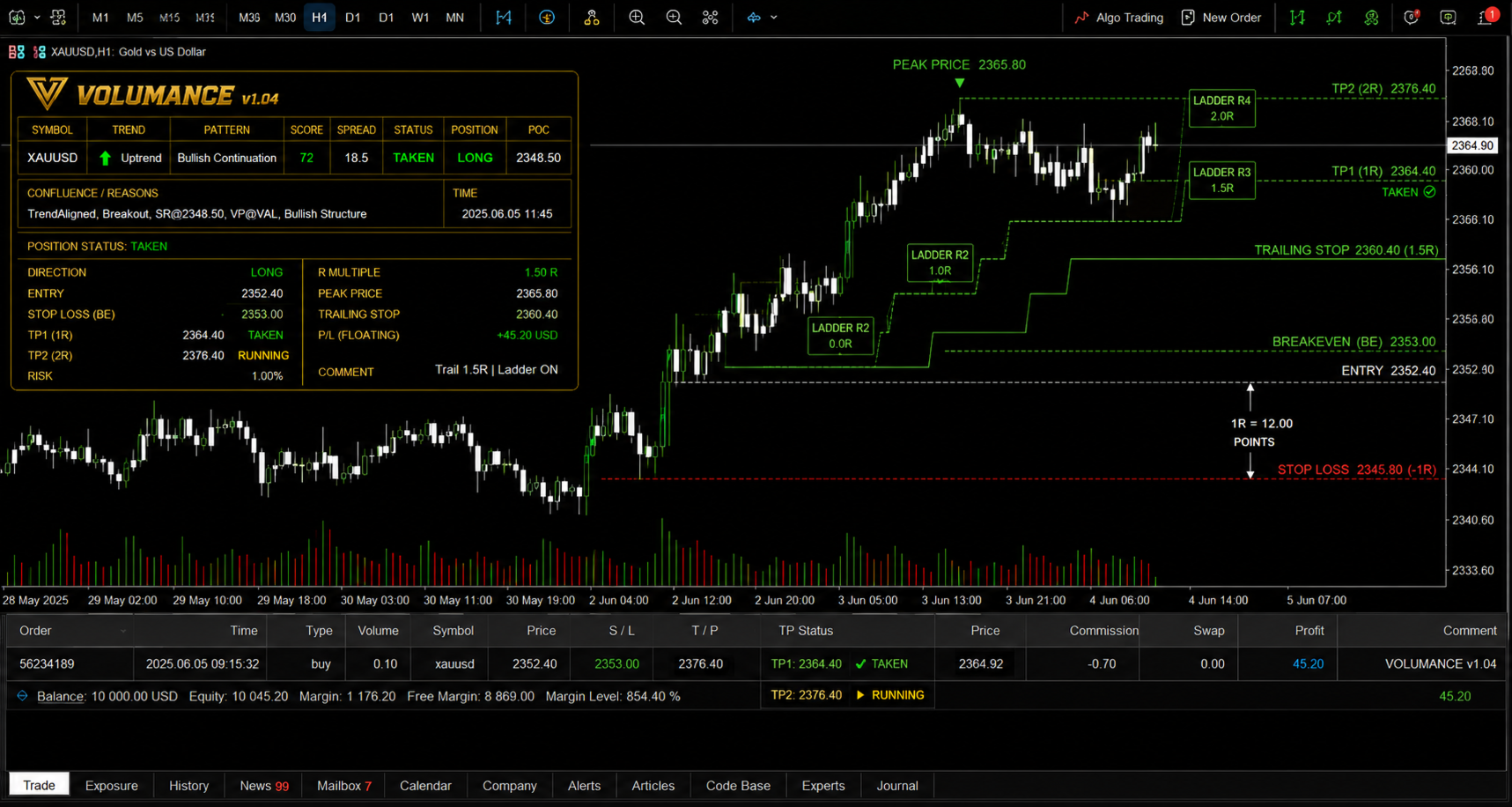The width and height of the screenshot is (1512, 807).
Task: Click the objects tree icon in toolbar
Action: click(592, 18)
